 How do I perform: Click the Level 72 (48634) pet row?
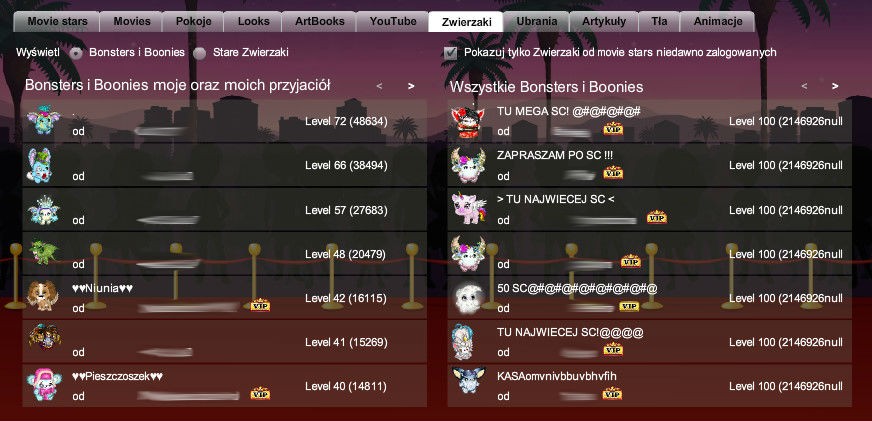[x=225, y=121]
